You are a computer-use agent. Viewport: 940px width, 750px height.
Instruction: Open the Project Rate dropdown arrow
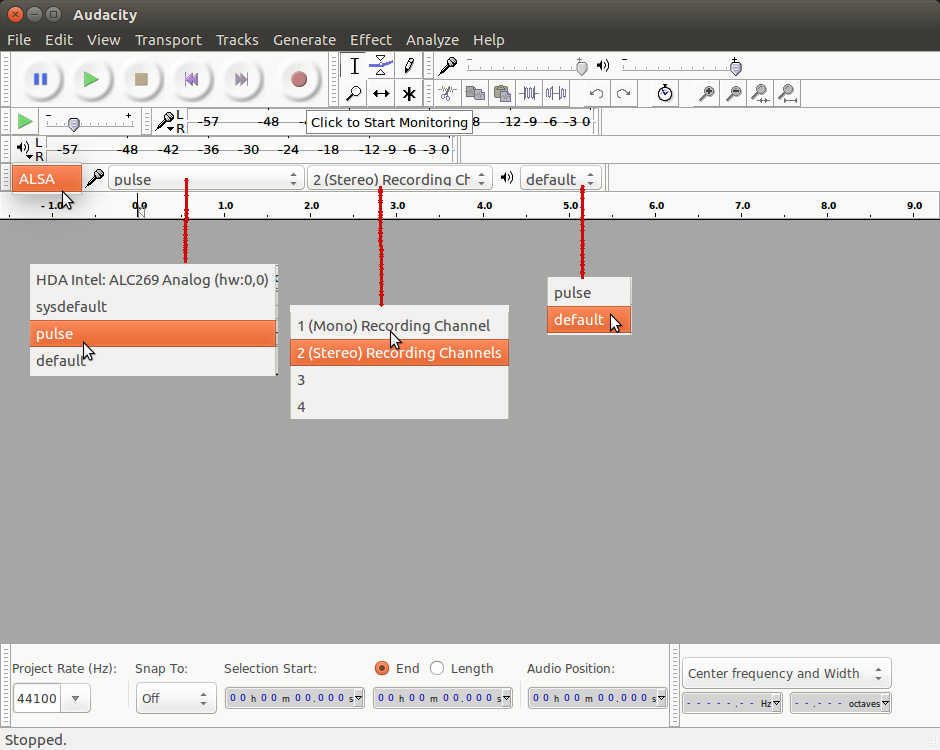click(76, 698)
